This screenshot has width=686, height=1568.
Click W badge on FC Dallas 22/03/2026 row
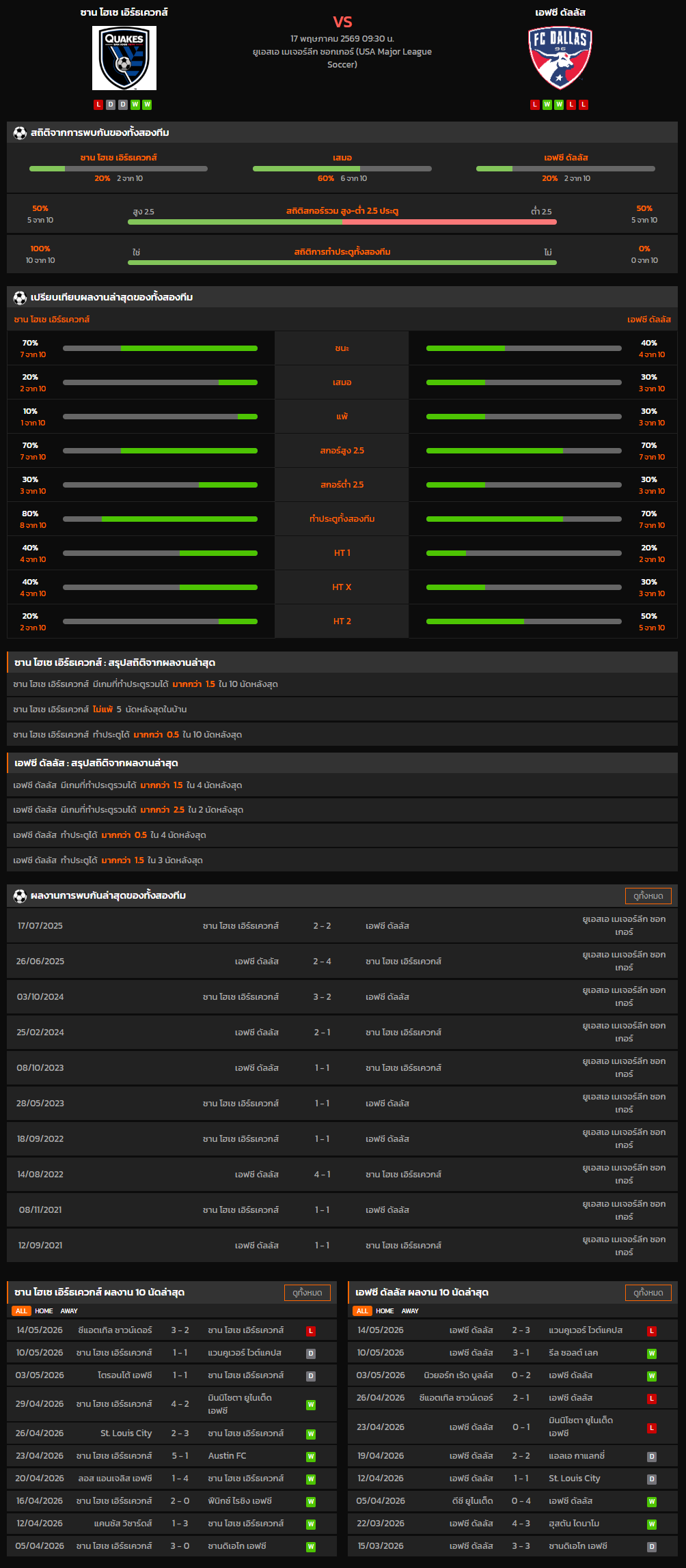click(x=652, y=1524)
